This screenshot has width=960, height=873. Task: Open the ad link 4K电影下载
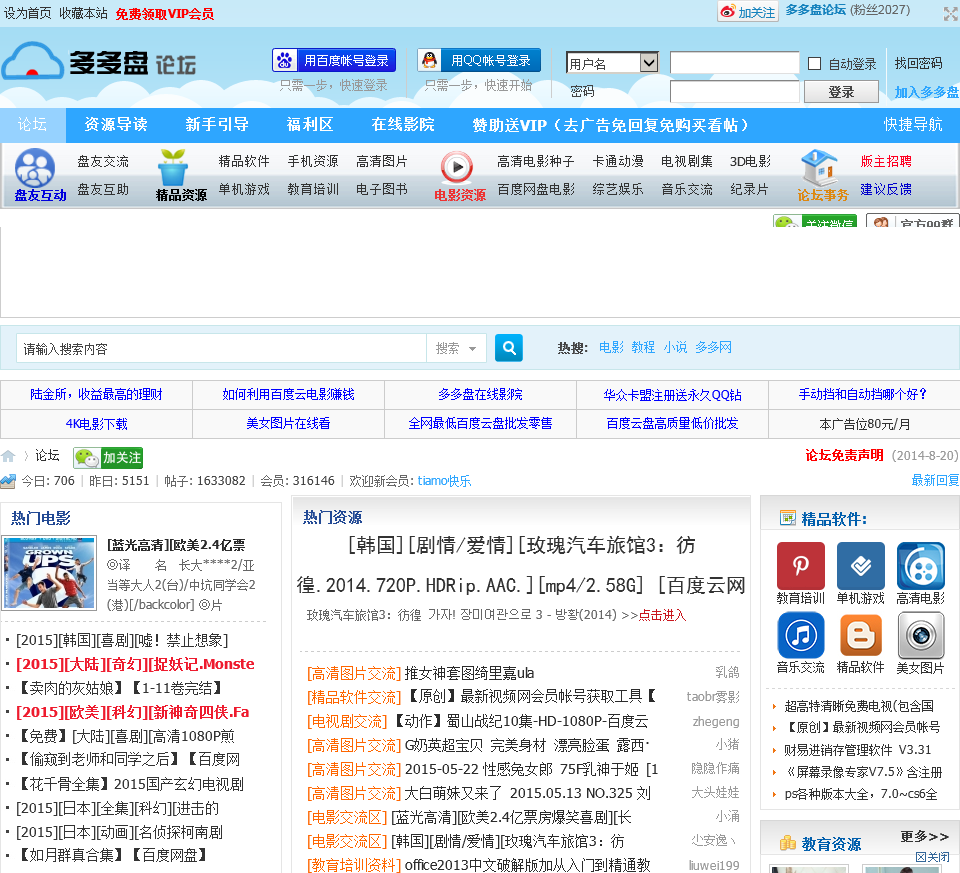click(x=96, y=424)
